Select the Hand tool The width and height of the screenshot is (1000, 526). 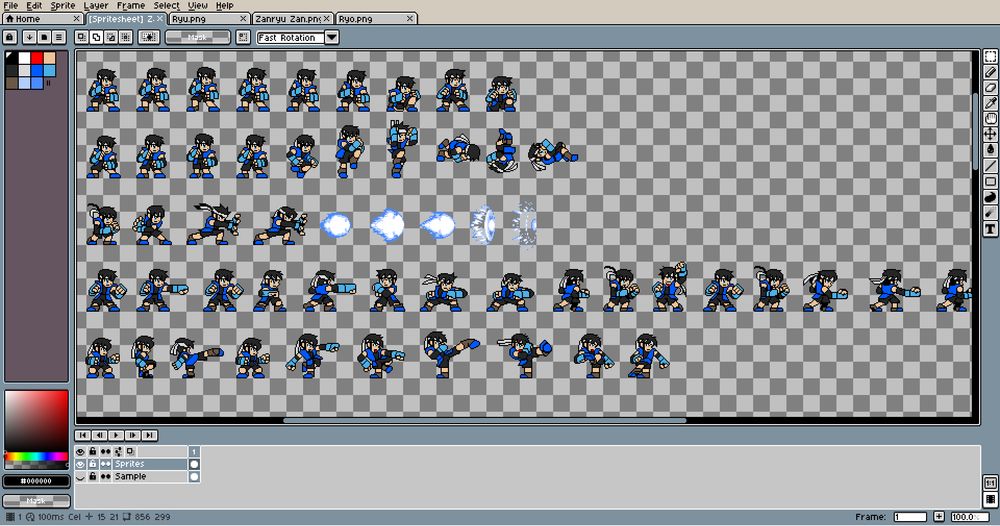pos(990,119)
